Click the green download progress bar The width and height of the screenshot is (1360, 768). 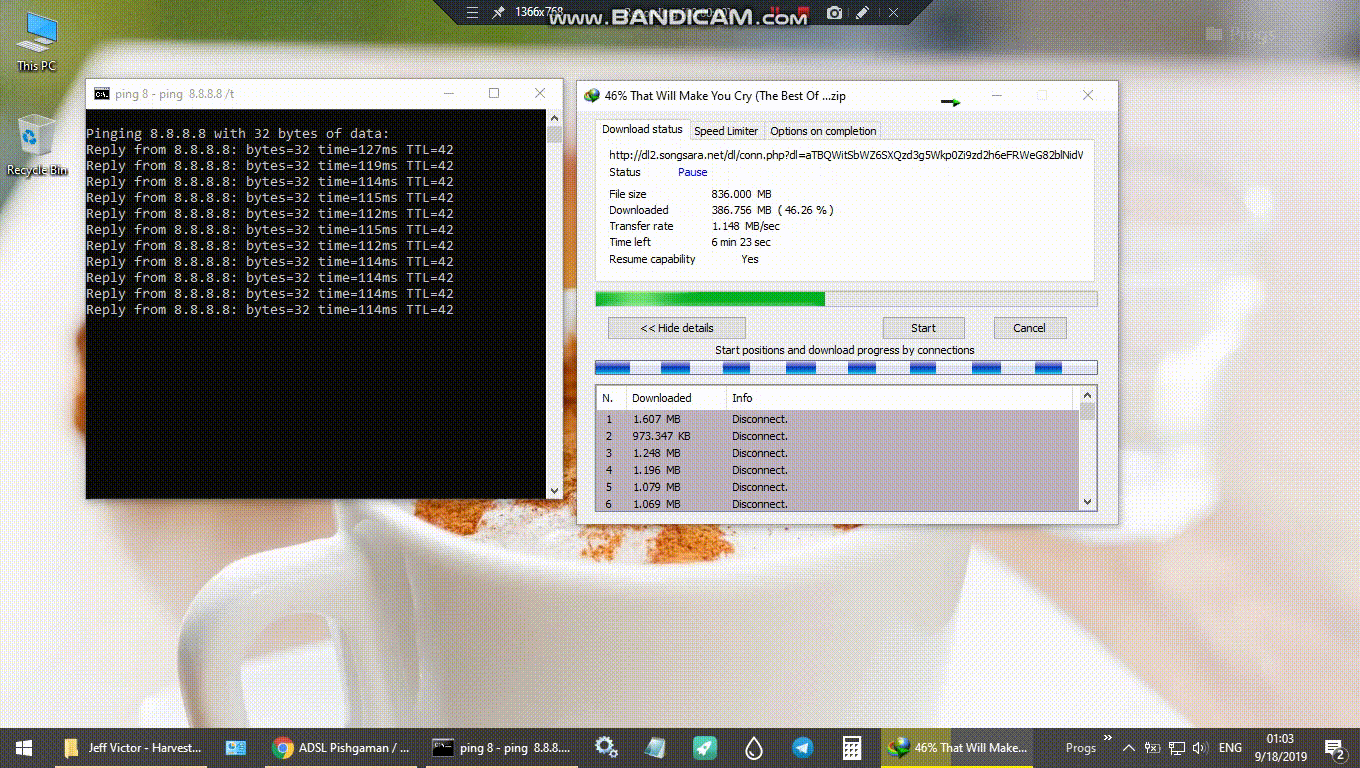tap(846, 298)
